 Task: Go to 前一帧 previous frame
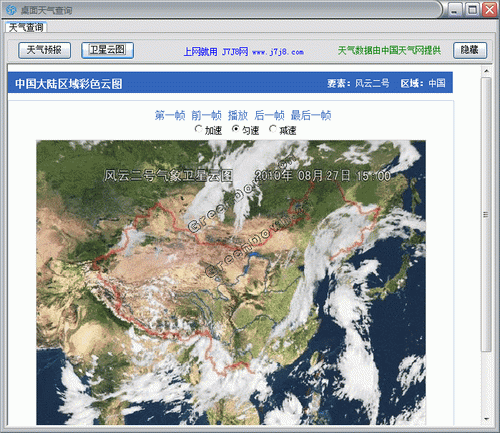[x=206, y=115]
